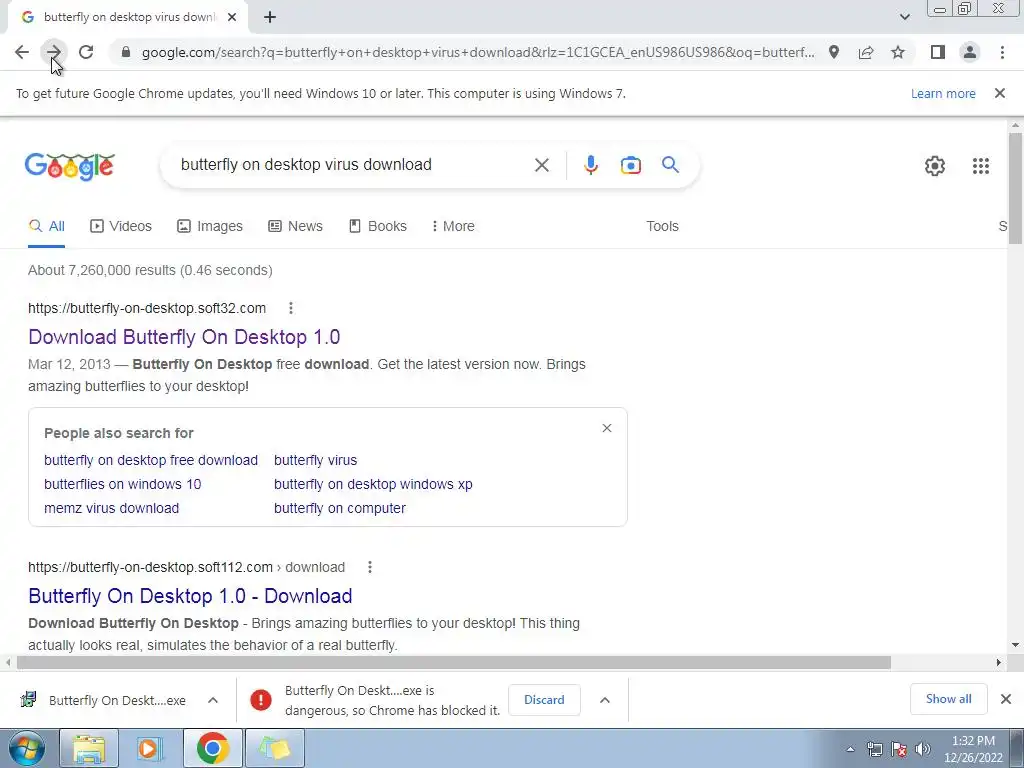Show hidden system tray icons arrow
Screen dimensions: 1024x768
[850, 749]
